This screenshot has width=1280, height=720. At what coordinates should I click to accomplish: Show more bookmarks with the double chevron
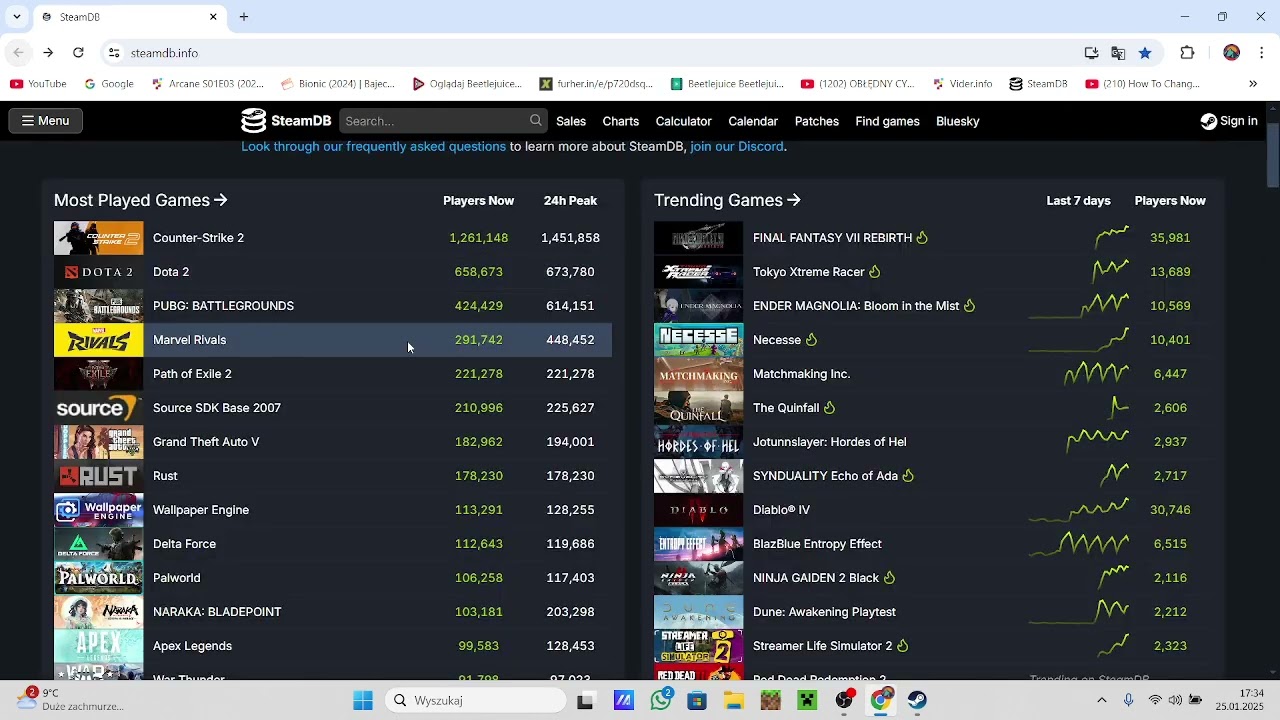coord(1253,84)
